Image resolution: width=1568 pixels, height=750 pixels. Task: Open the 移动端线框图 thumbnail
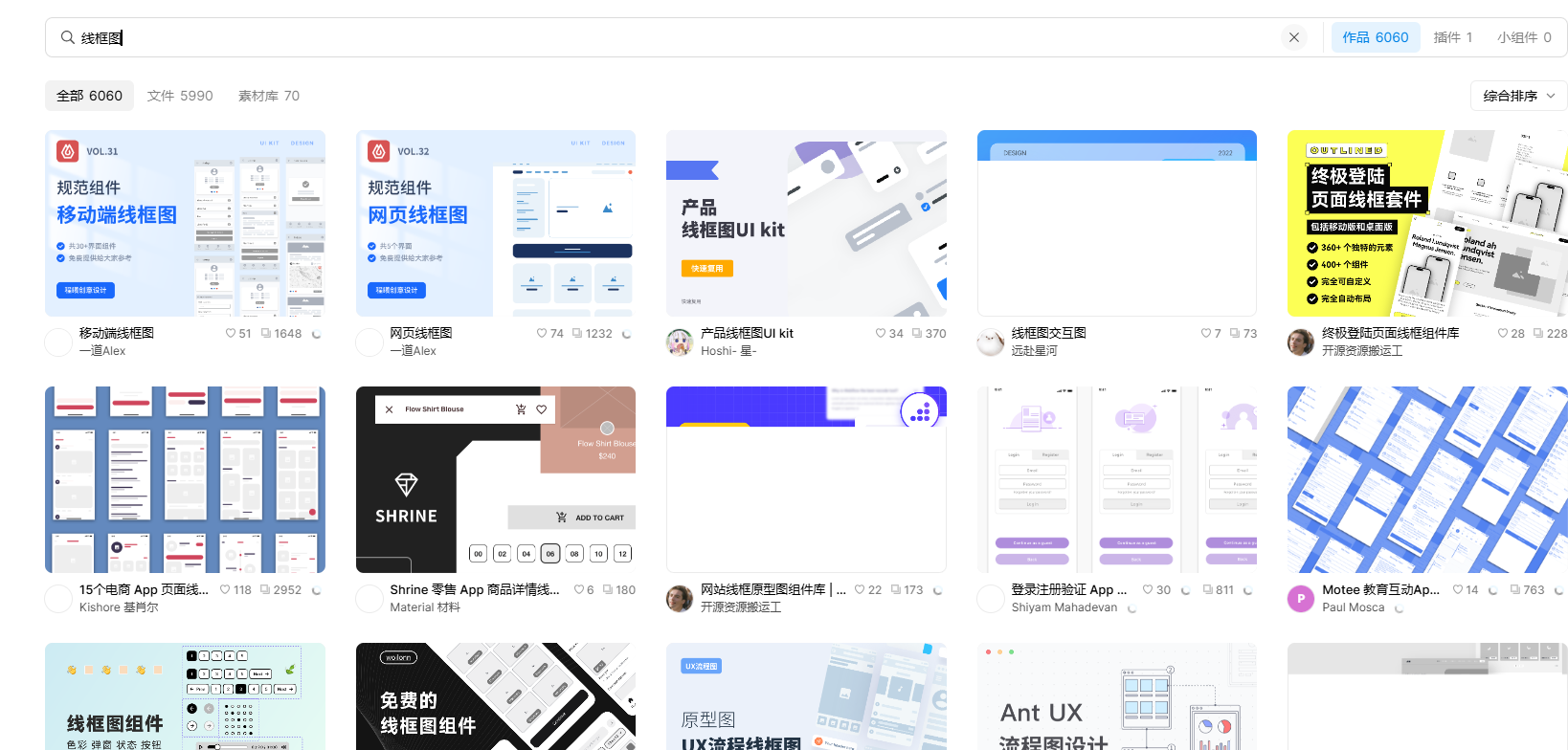pos(185,223)
